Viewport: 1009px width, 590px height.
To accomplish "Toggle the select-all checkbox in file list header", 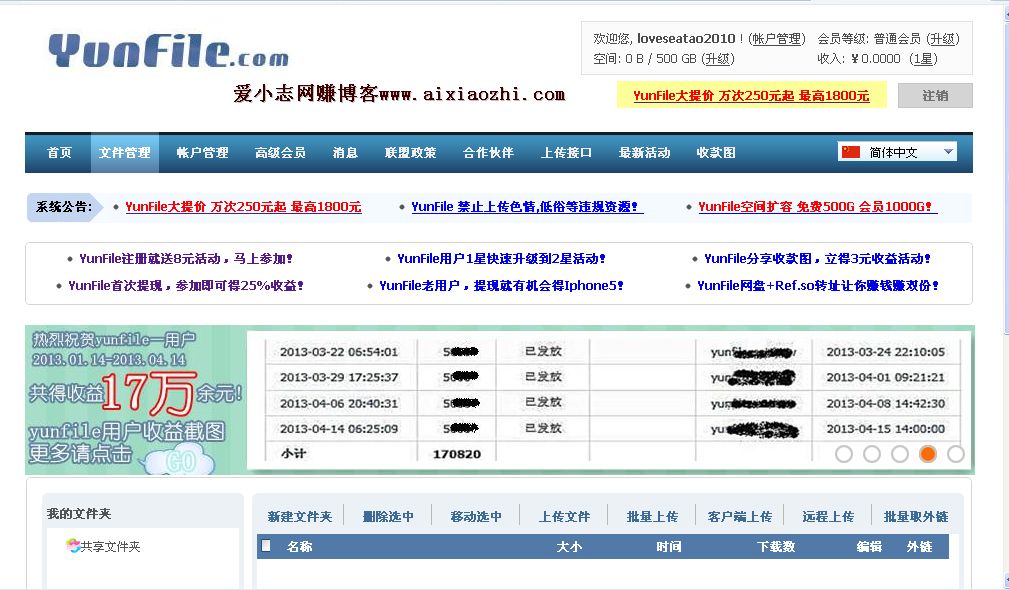I will tap(265, 546).
